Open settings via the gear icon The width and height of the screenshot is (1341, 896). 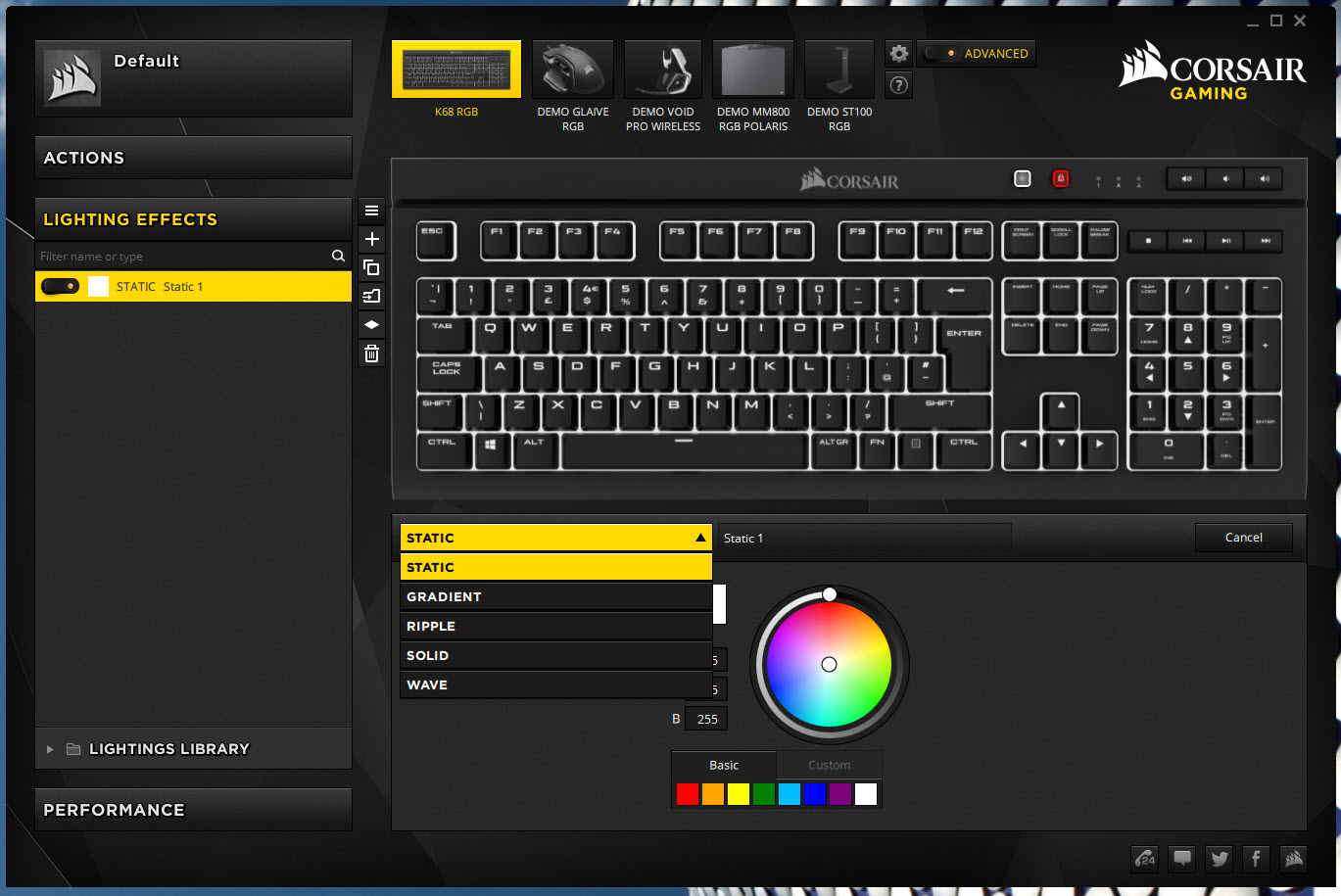coord(898,53)
